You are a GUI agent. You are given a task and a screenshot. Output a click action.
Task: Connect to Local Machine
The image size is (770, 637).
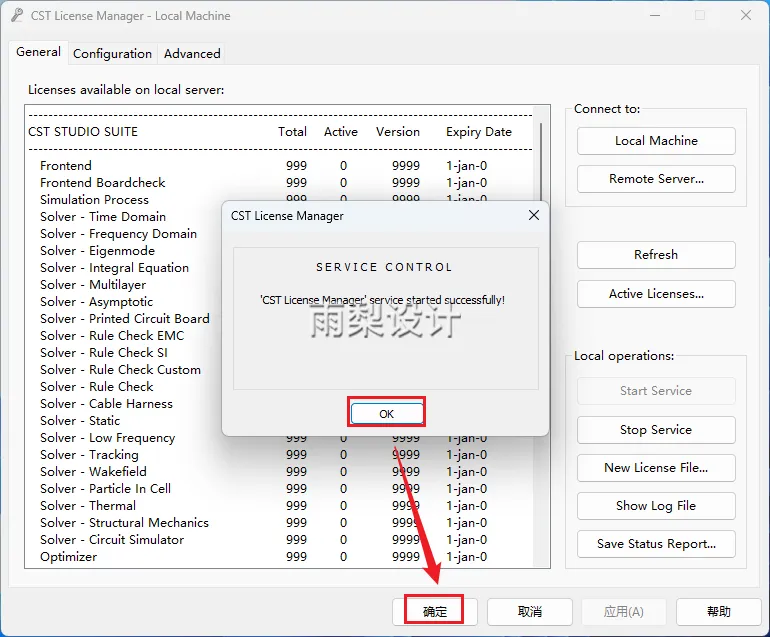pyautogui.click(x=656, y=141)
